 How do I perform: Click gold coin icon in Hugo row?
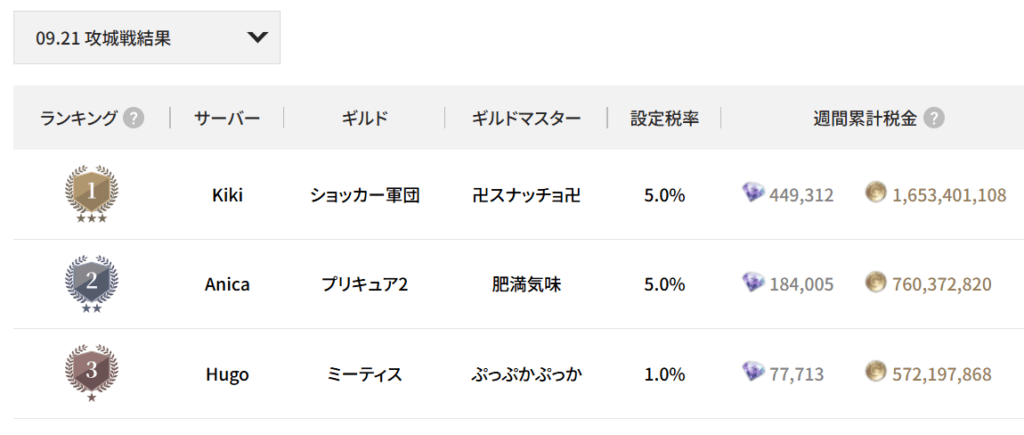pos(876,373)
